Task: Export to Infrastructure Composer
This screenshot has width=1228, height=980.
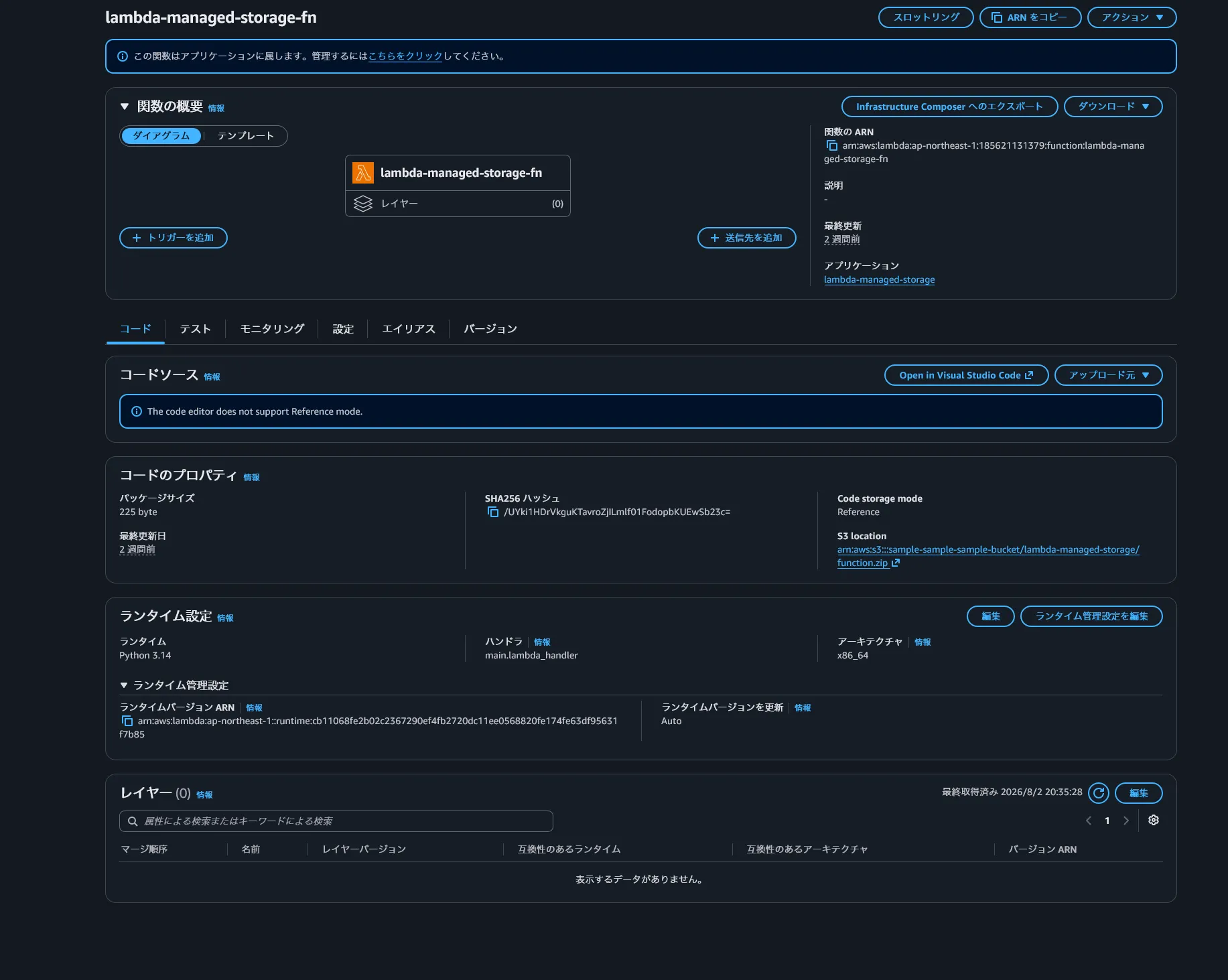Action: 949,107
